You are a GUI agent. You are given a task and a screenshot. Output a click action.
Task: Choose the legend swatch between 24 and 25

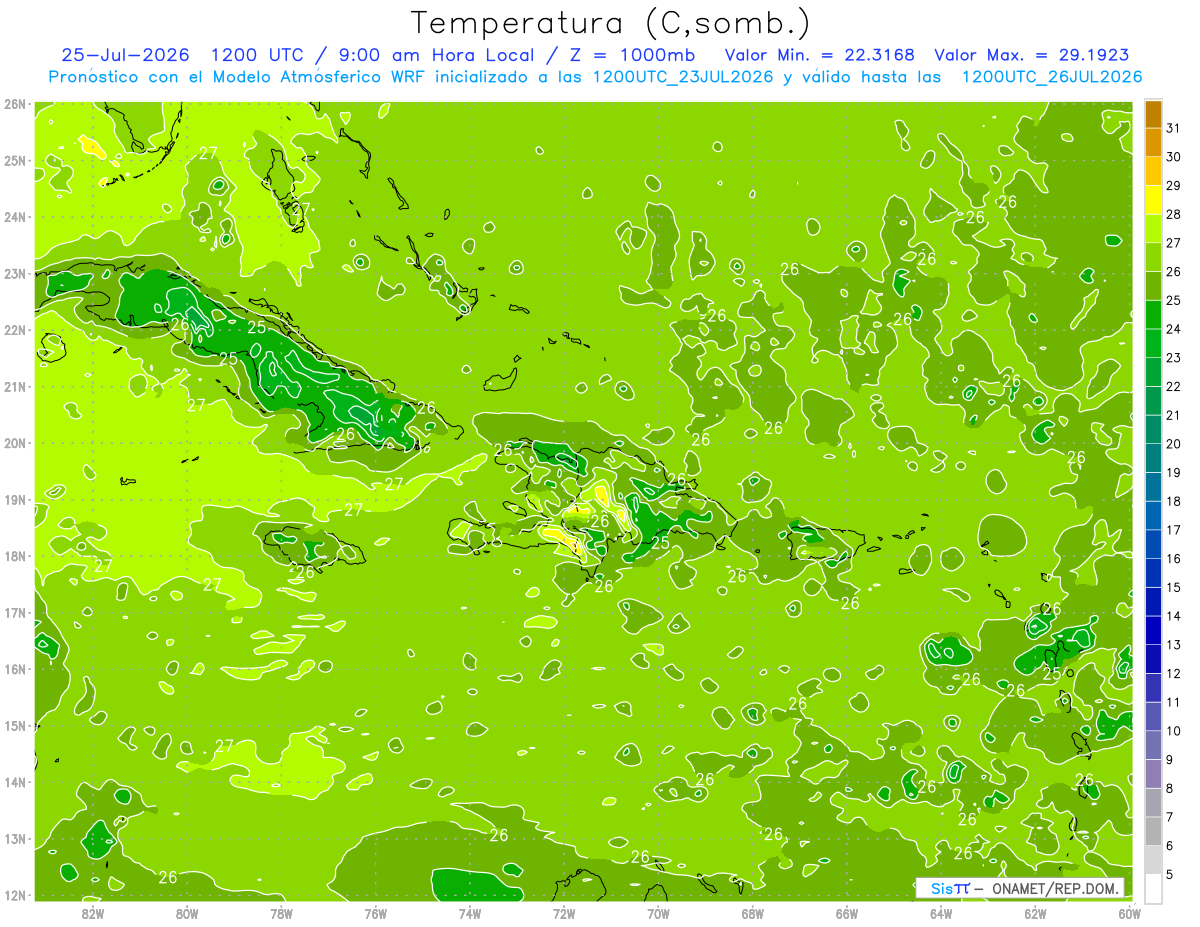click(1153, 315)
